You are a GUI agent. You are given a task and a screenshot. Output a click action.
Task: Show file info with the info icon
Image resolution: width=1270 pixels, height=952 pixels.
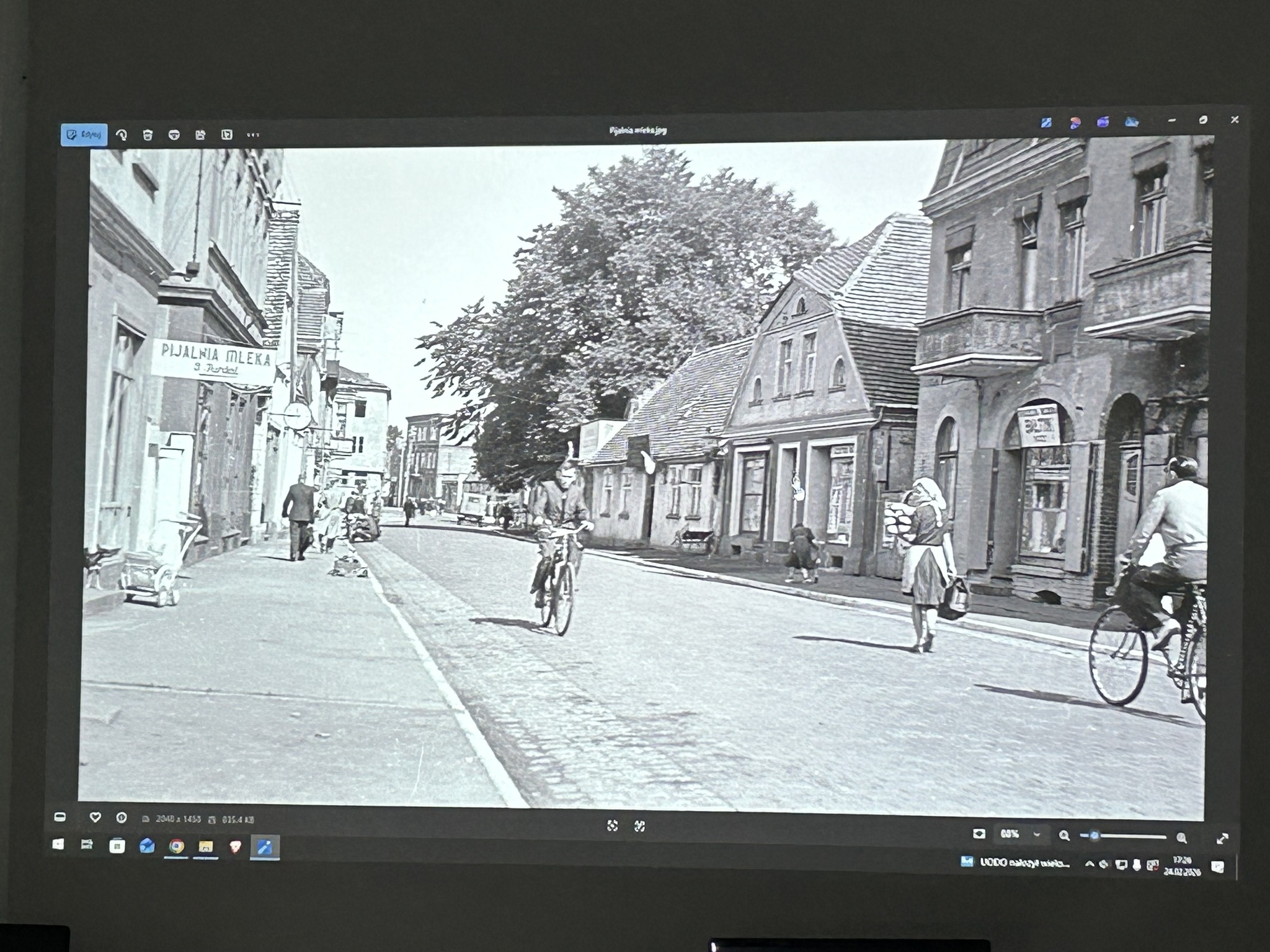122,818
